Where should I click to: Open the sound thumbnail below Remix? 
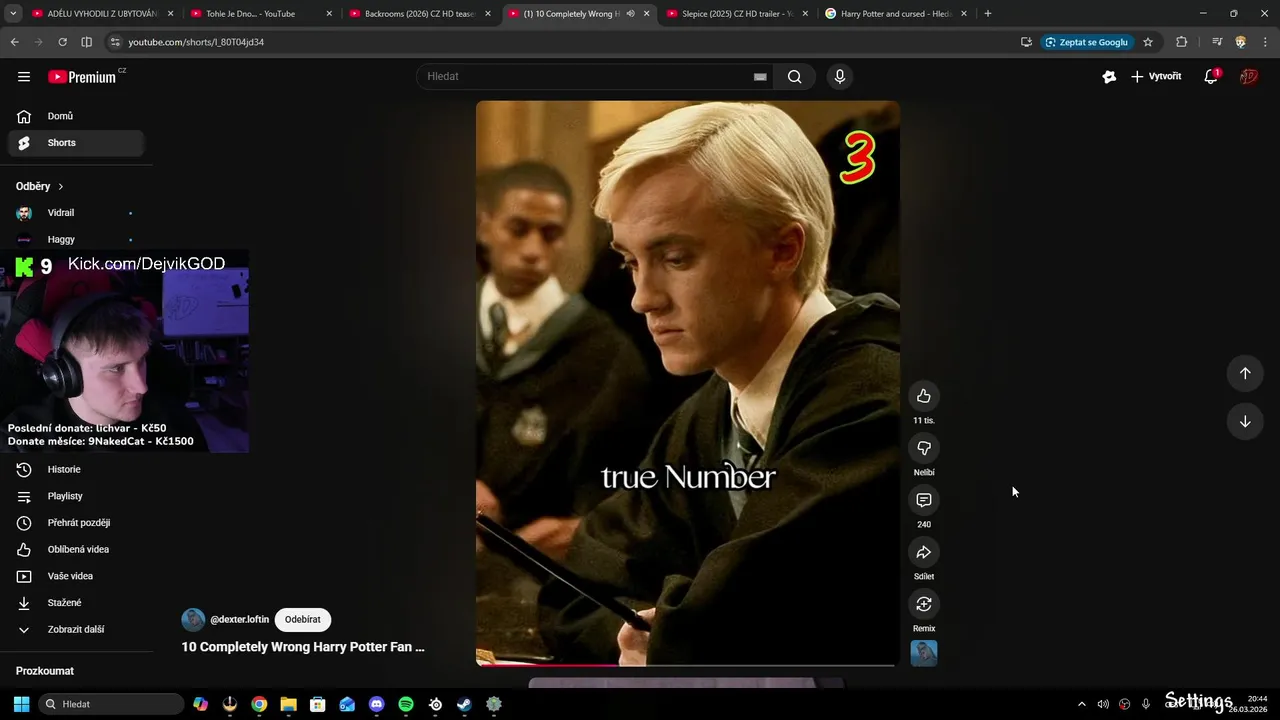[x=924, y=653]
